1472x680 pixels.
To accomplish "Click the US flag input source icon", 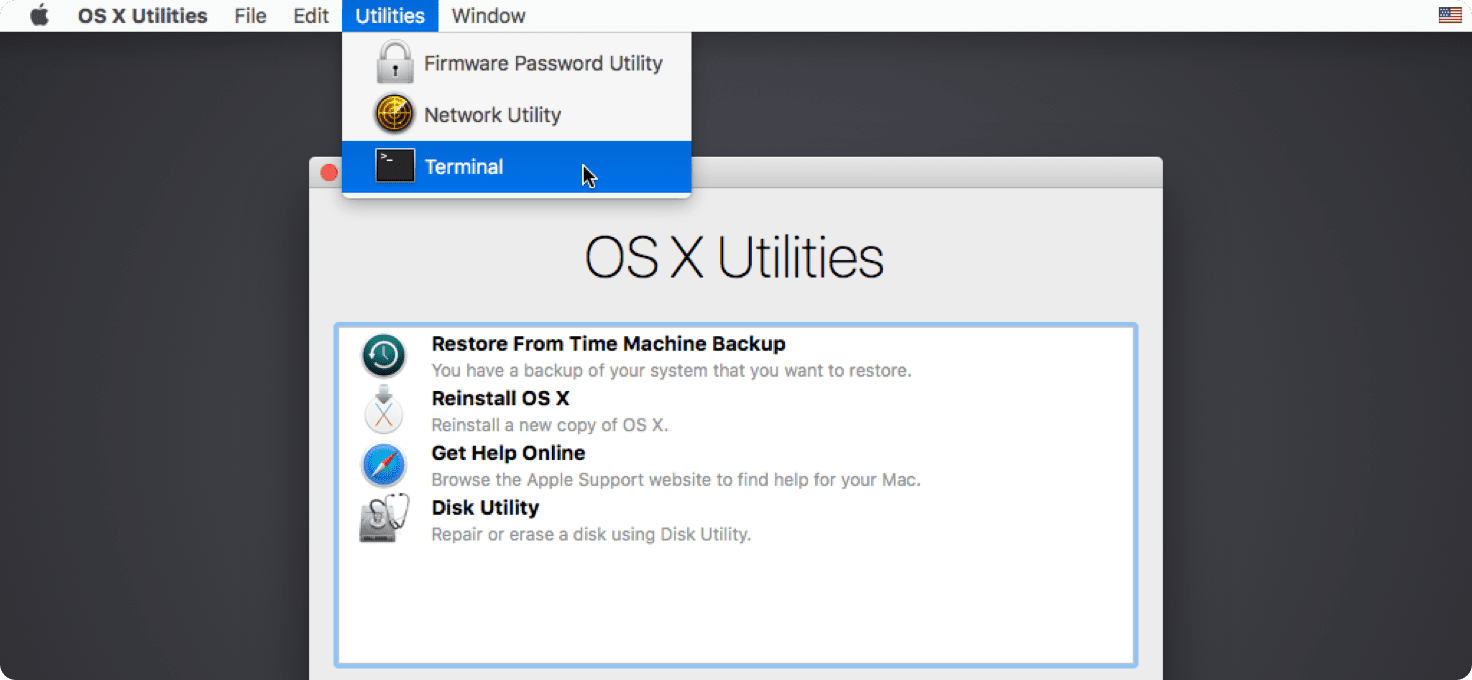I will pos(1449,15).
